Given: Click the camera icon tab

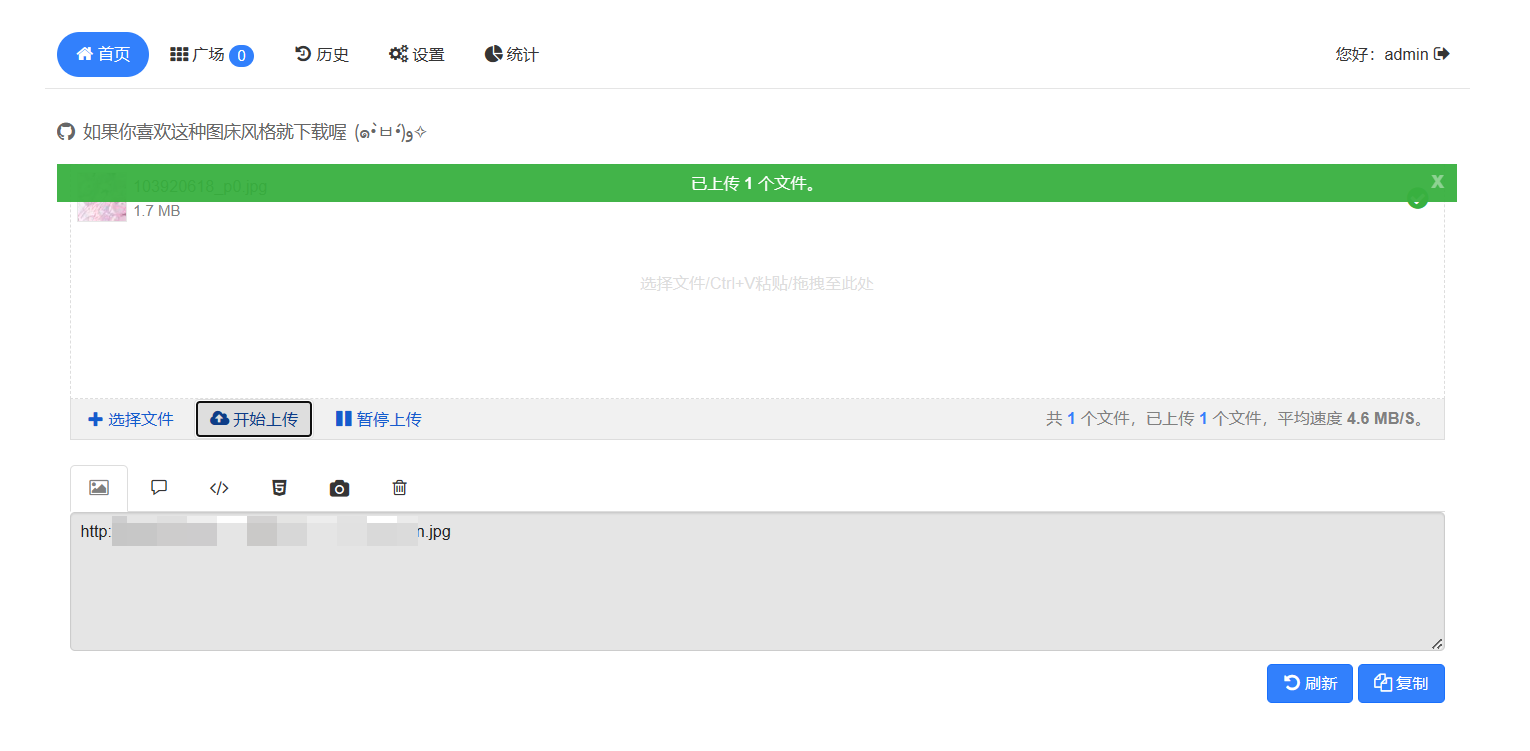Looking at the screenshot, I should tap(339, 488).
